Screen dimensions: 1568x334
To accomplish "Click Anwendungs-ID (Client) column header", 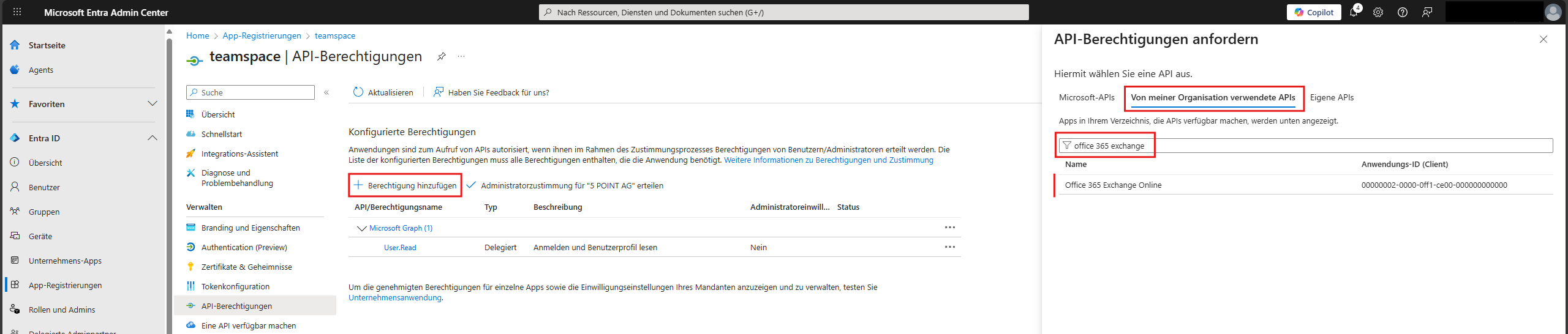I will pos(1404,164).
